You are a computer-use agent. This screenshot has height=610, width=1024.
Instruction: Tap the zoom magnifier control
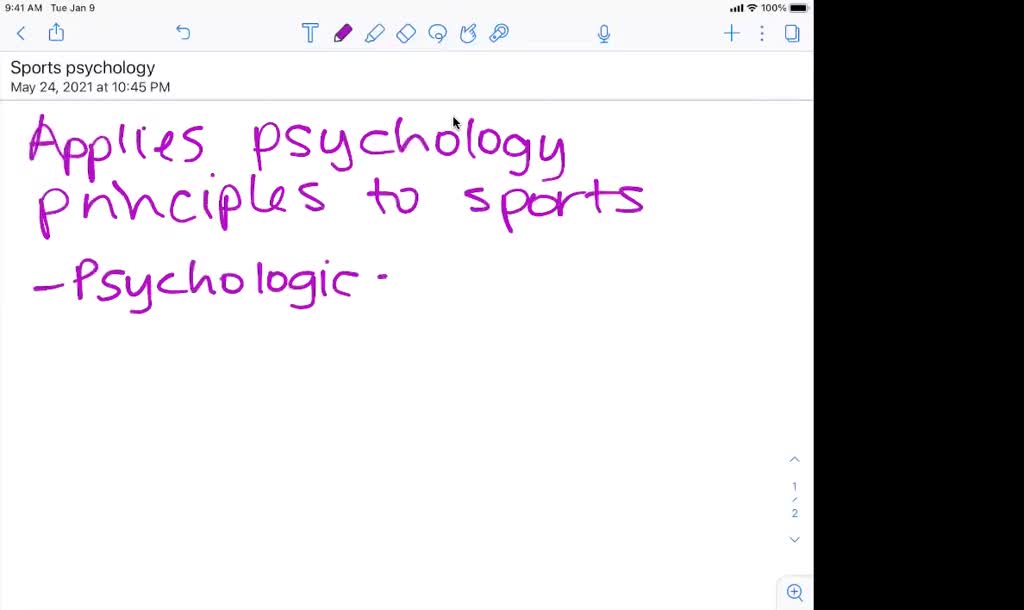click(794, 592)
